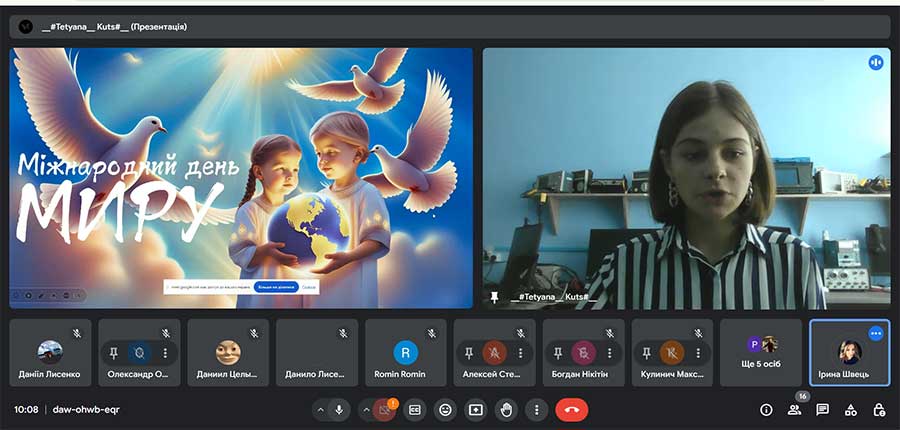Image resolution: width=900 pixels, height=430 pixels.
Task: Open the emoji reactions panel
Action: click(445, 410)
